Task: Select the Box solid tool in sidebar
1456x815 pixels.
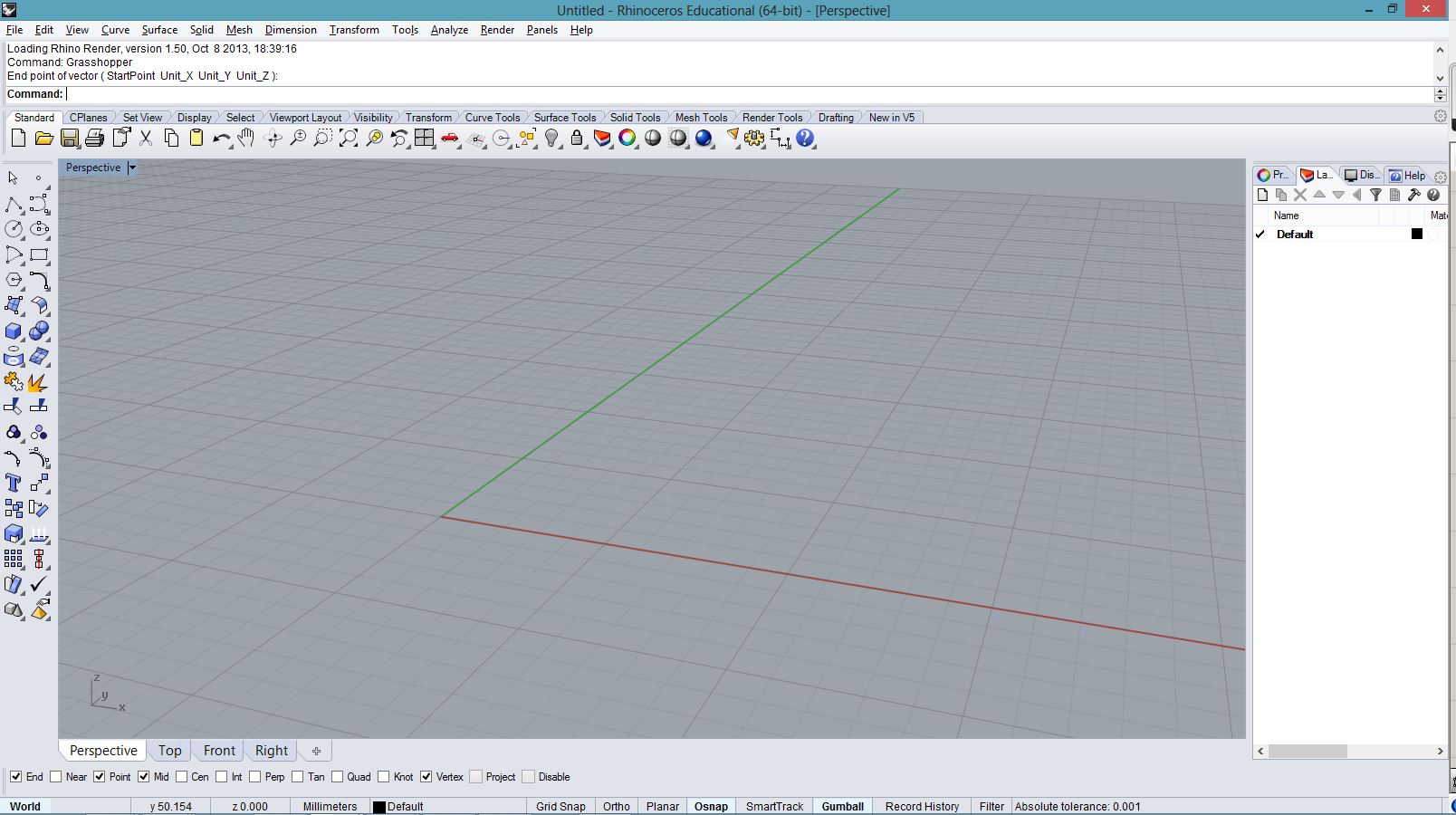Action: 14,331
